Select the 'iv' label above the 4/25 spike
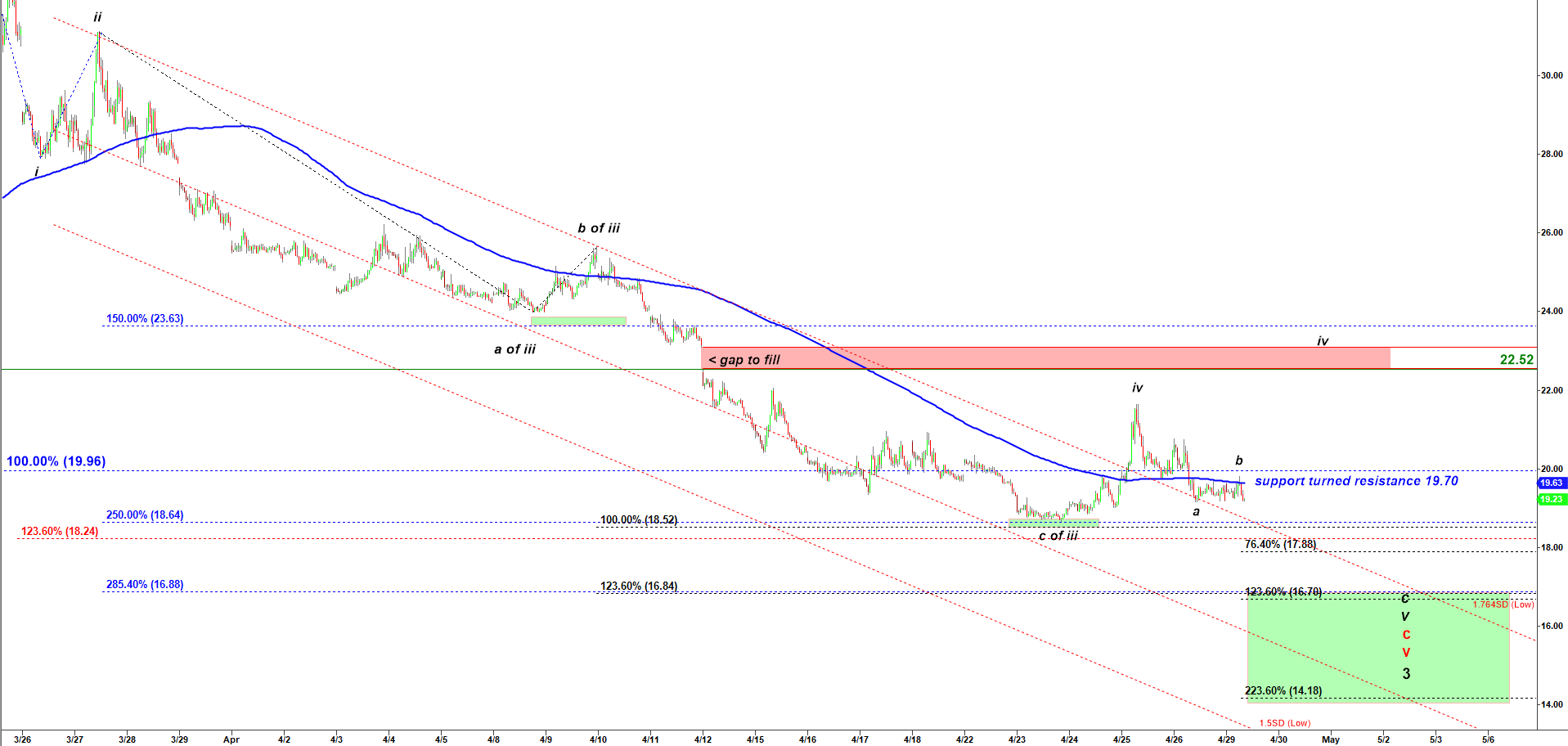The height and width of the screenshot is (746, 1568). (1137, 388)
